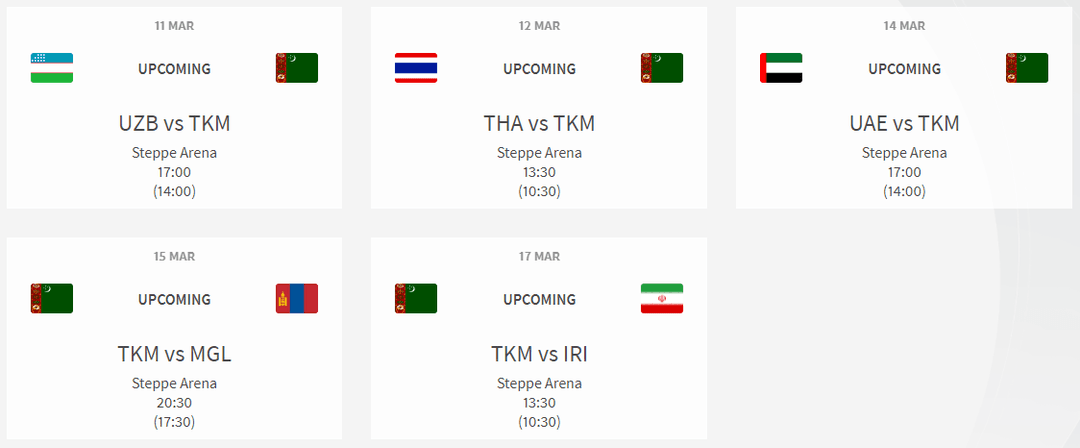Click Turkmenistan flag in UZB vs TKM card

coord(297,68)
